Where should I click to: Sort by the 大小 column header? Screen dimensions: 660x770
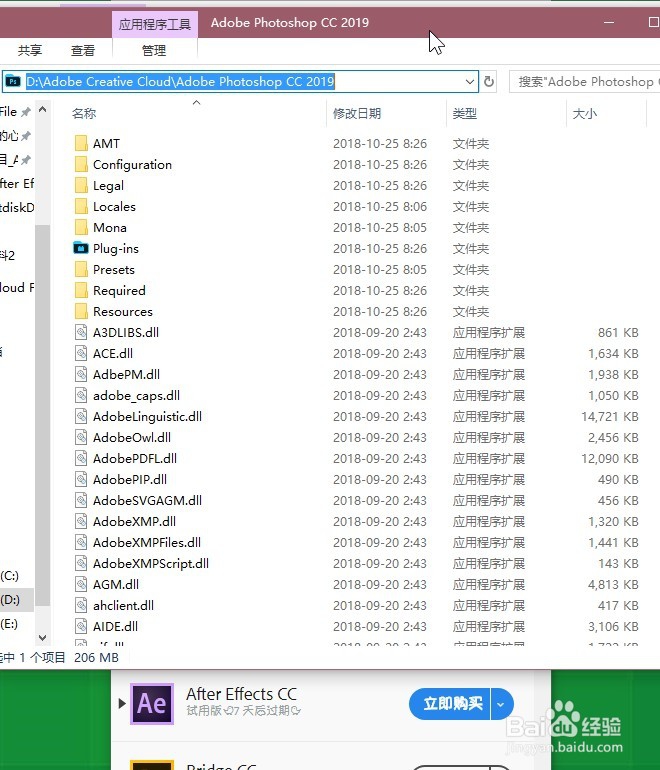coord(584,113)
